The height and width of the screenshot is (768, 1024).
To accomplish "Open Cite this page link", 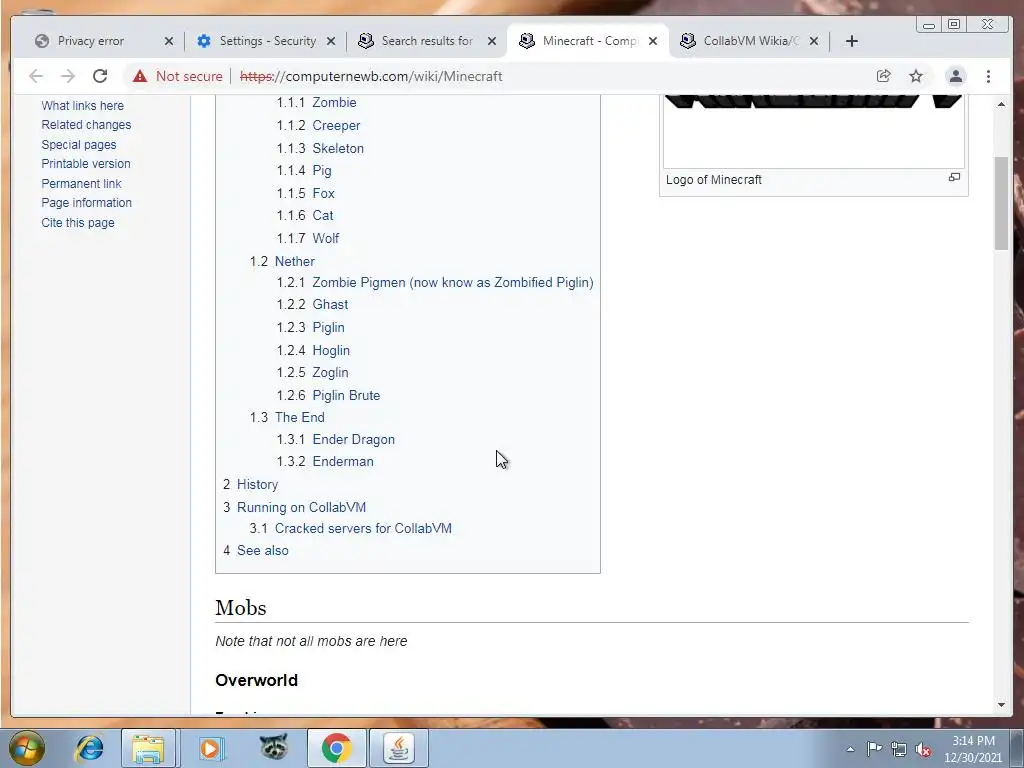I will (x=78, y=223).
